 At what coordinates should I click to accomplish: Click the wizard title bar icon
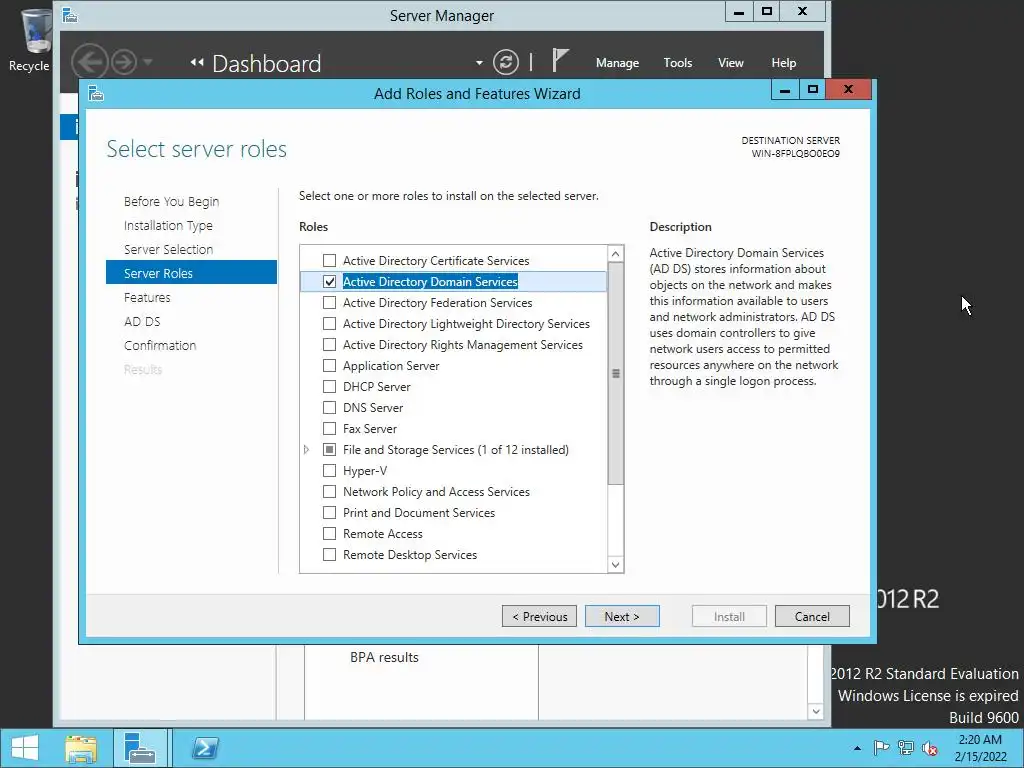click(x=96, y=93)
